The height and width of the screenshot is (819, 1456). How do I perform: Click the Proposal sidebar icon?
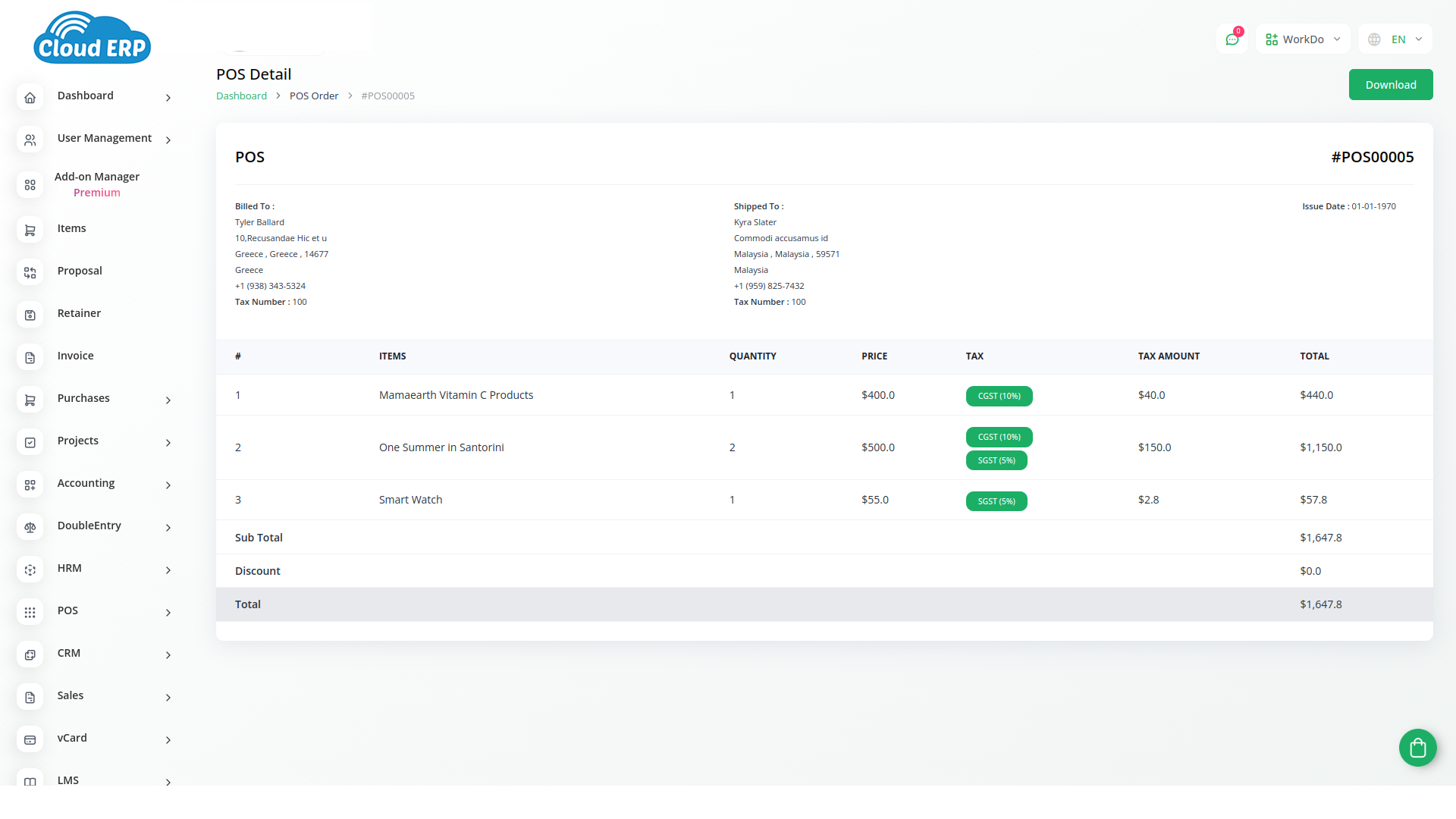(x=30, y=272)
